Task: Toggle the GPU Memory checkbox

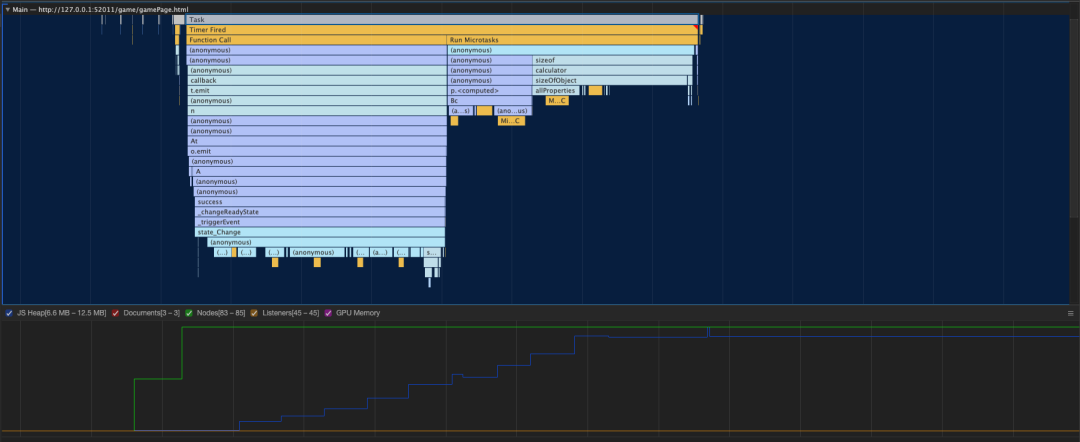Action: (327, 313)
